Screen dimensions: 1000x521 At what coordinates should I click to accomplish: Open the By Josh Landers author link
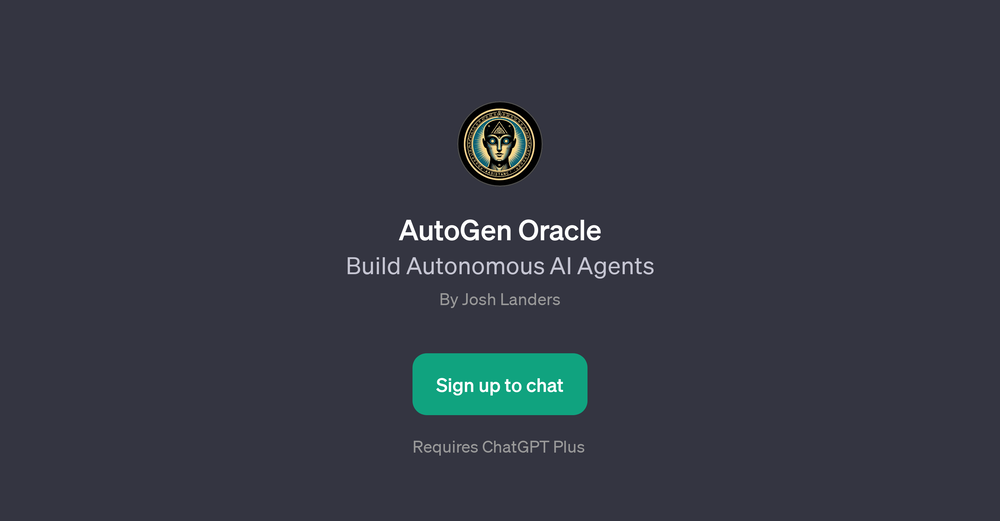pos(500,300)
